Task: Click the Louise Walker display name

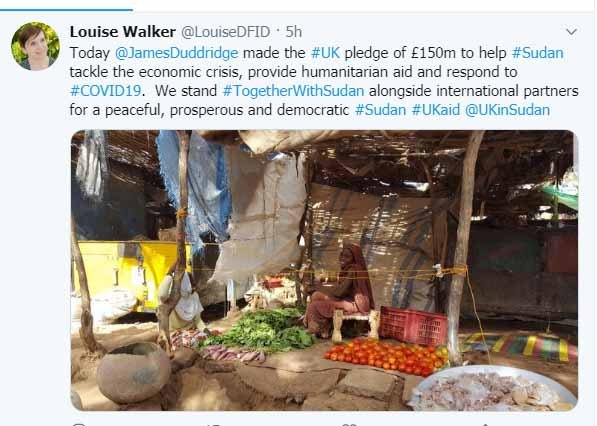Action: pyautogui.click(x=123, y=32)
